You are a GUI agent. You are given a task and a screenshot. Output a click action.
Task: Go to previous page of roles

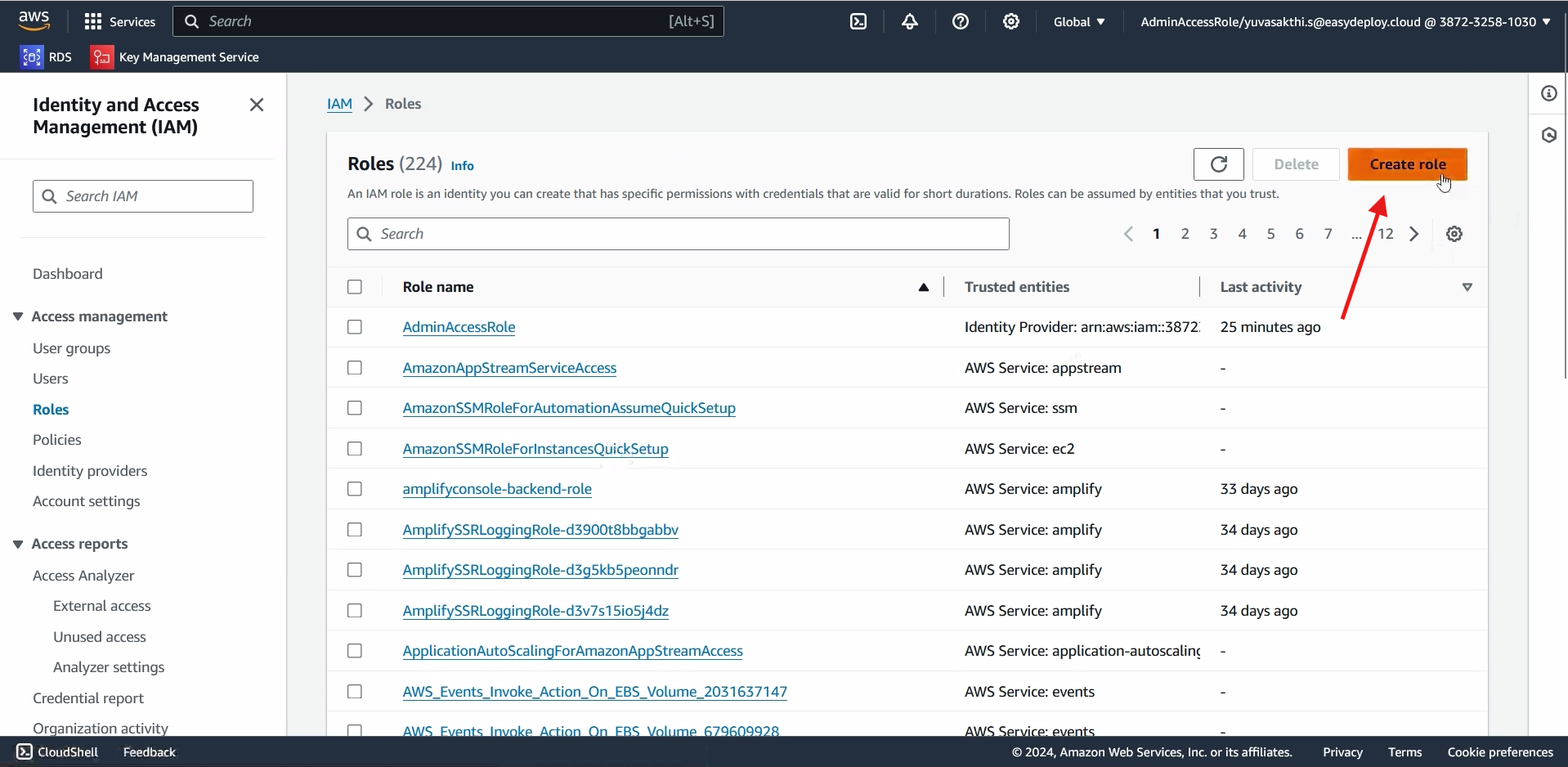click(x=1128, y=234)
